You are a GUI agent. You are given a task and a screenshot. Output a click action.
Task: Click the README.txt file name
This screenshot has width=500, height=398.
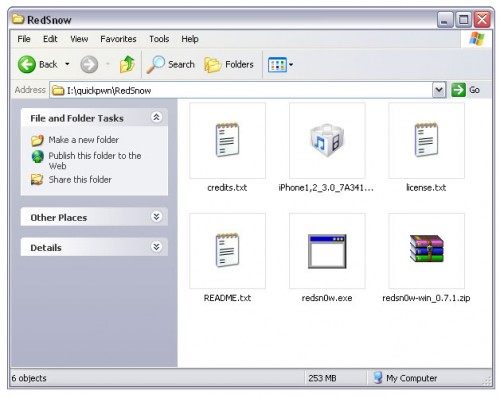(227, 298)
